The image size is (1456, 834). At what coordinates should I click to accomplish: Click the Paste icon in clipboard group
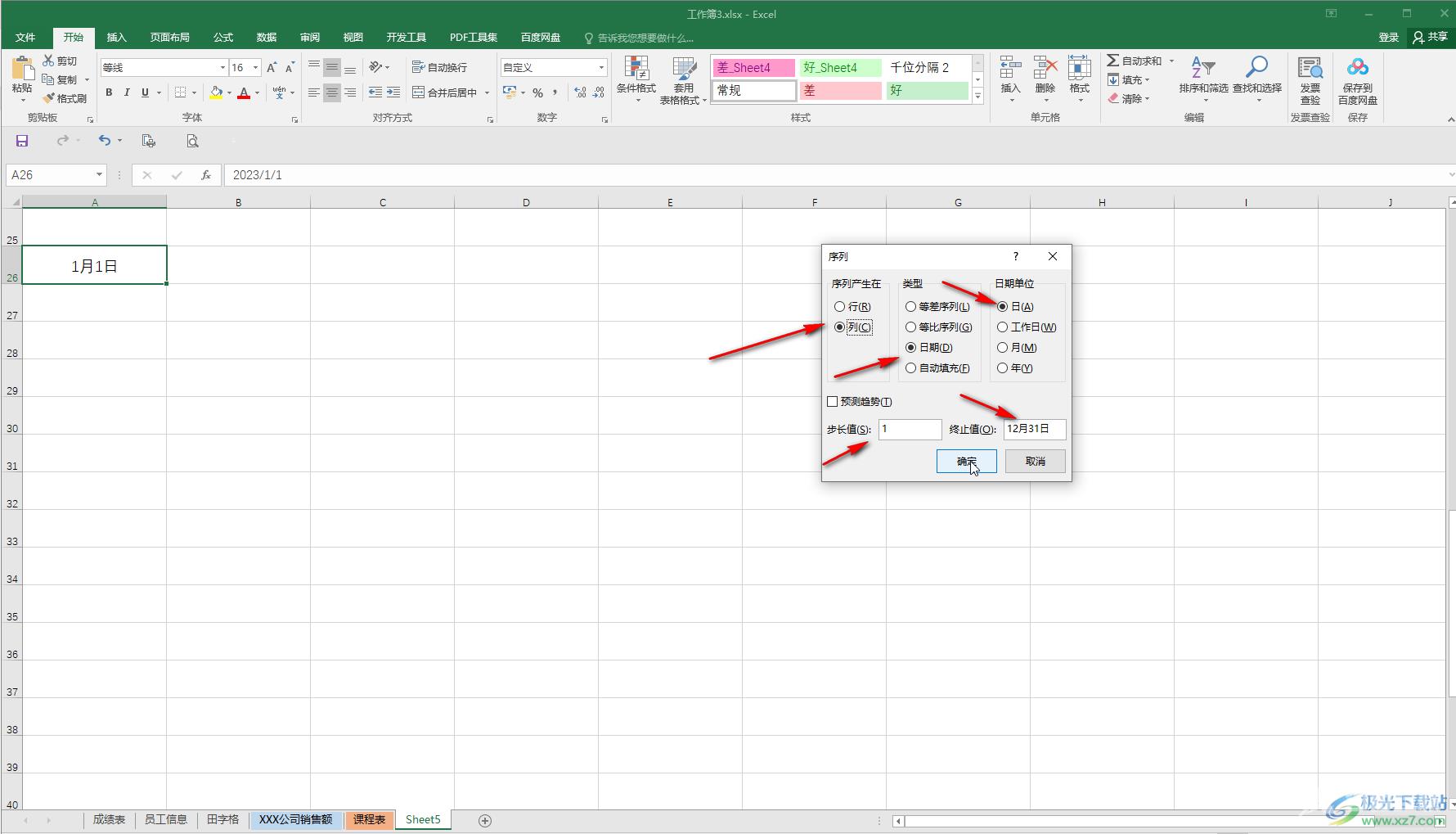click(x=22, y=69)
